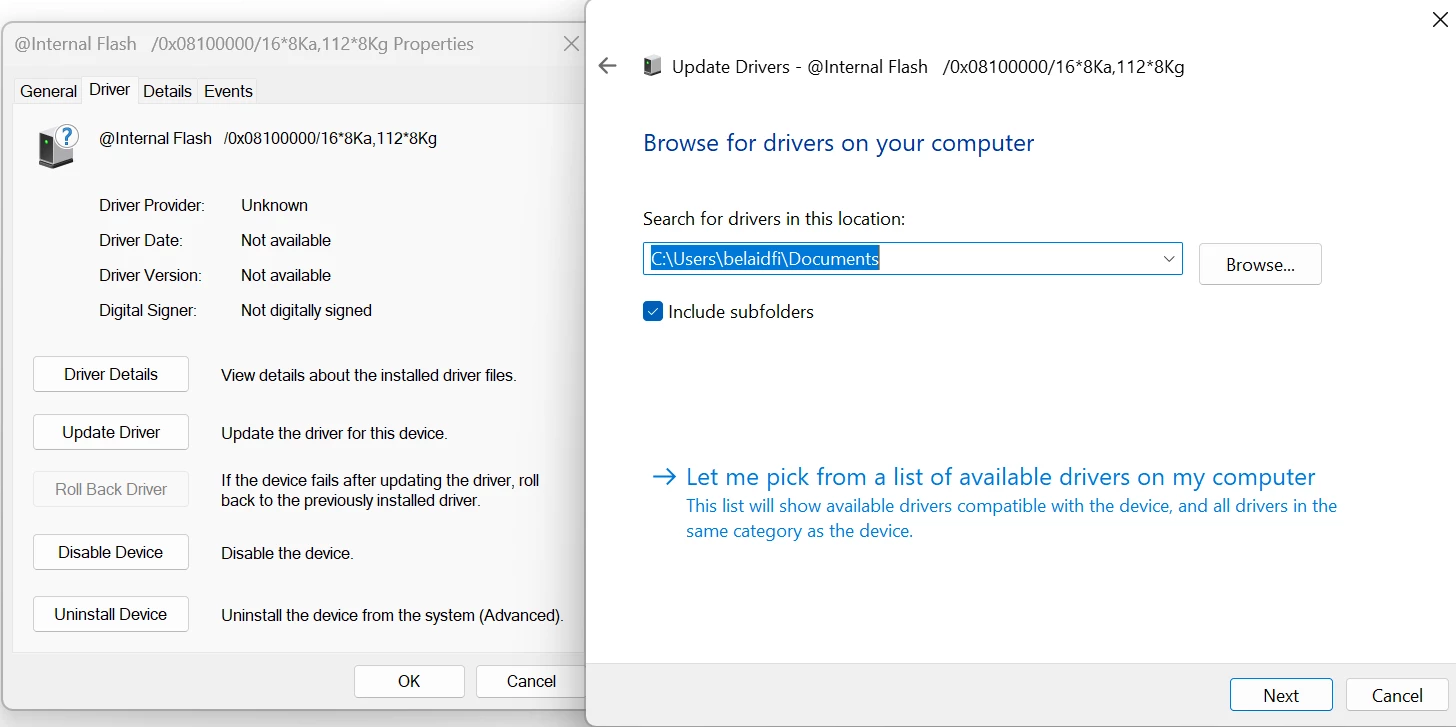The height and width of the screenshot is (727, 1456).
Task: Click the device name text in Properties
Action: pos(268,138)
